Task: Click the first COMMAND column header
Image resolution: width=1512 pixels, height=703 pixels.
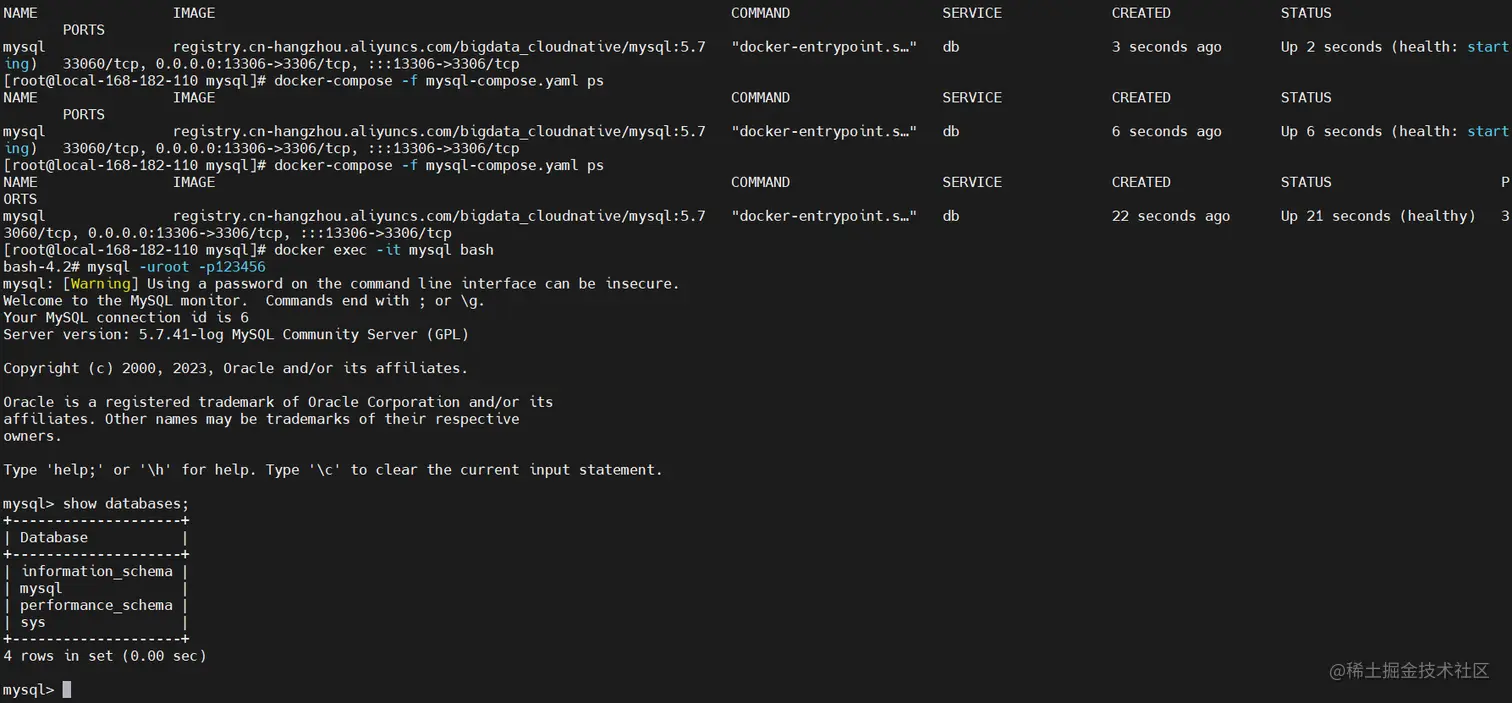Action: coord(760,13)
